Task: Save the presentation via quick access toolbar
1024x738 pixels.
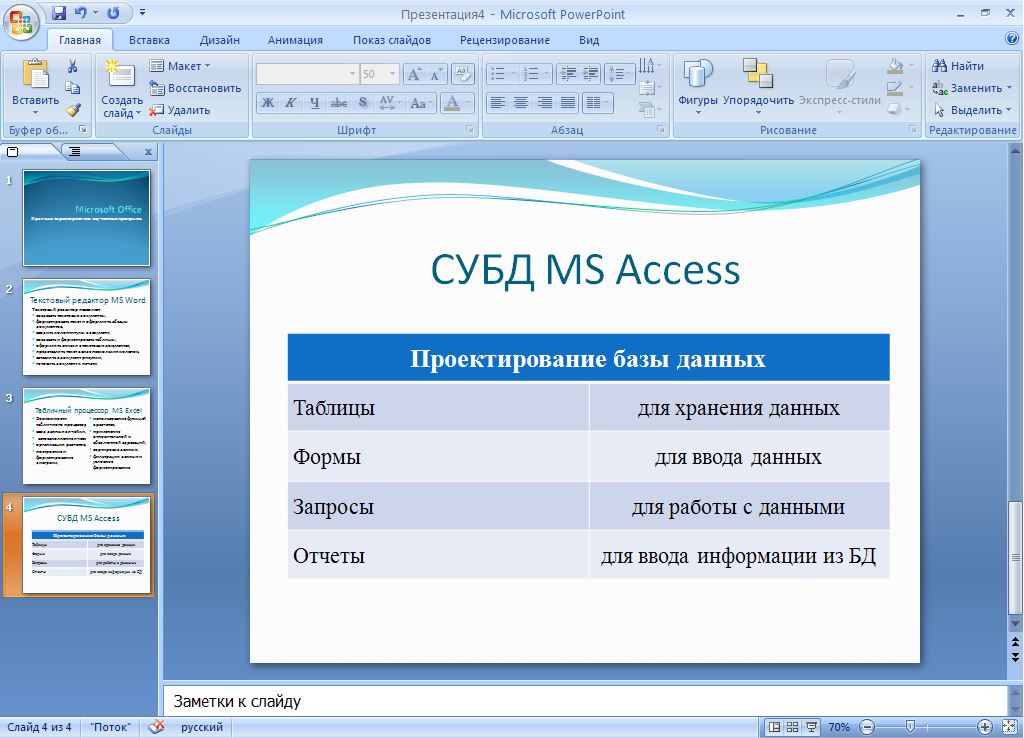Action: (59, 12)
